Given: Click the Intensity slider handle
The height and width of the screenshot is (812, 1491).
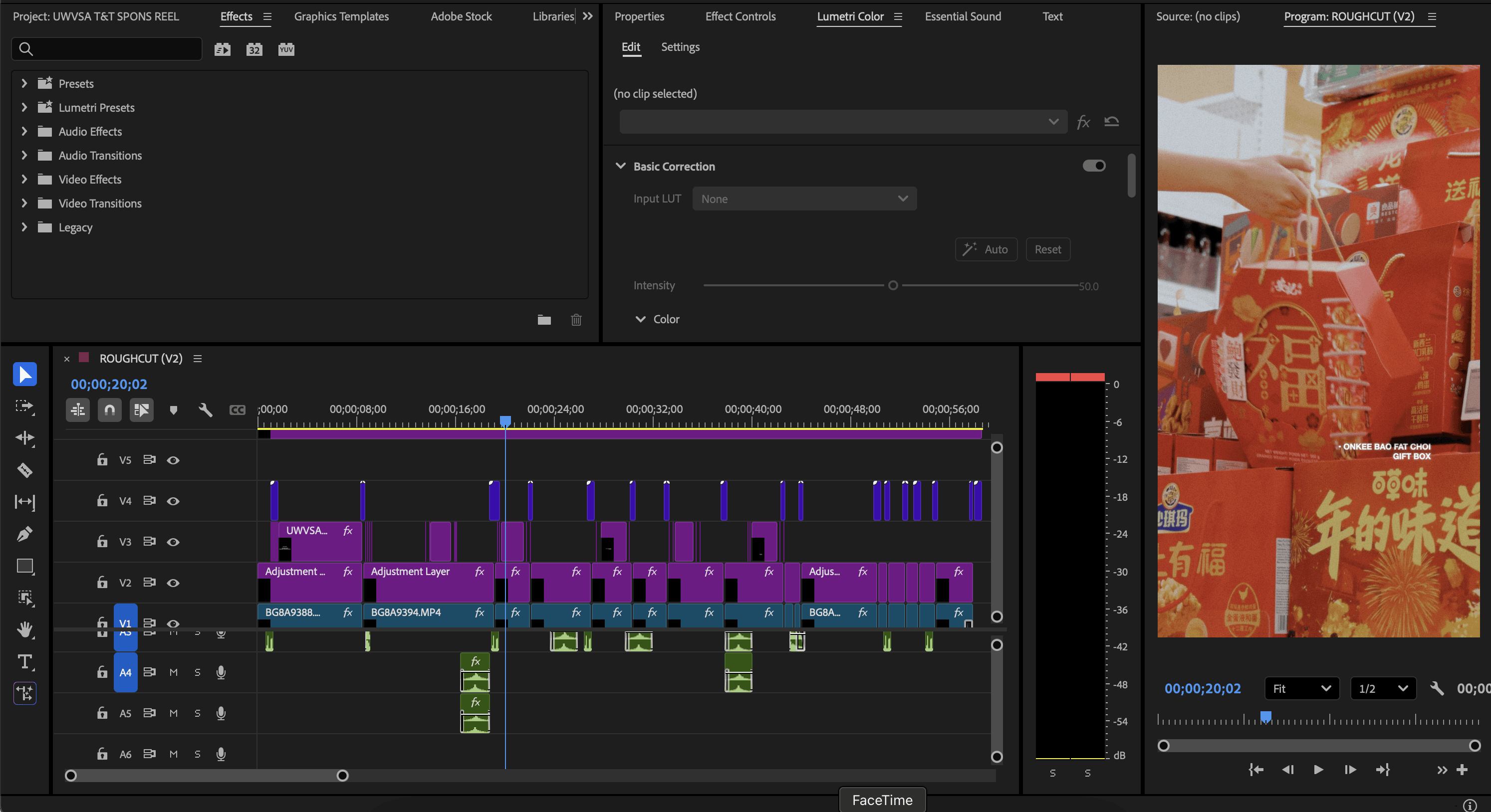Looking at the screenshot, I should [x=893, y=285].
